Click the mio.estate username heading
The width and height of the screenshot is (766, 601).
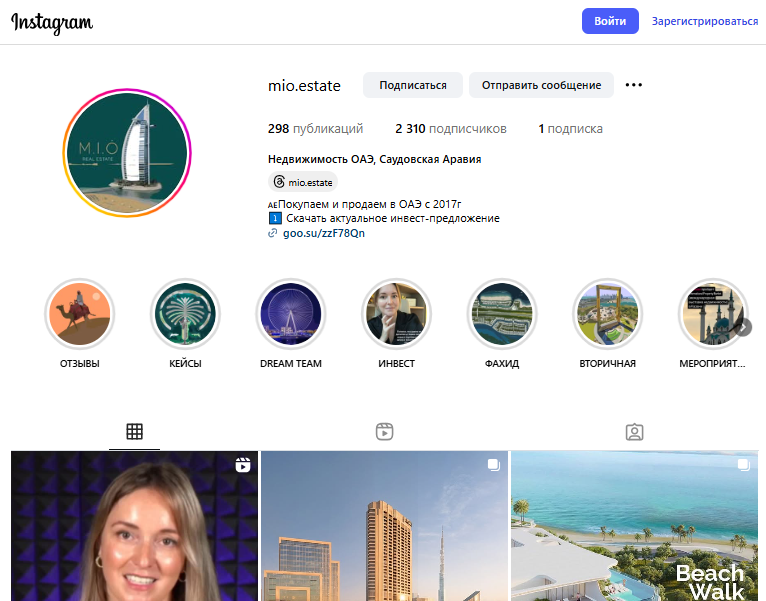pyautogui.click(x=304, y=86)
